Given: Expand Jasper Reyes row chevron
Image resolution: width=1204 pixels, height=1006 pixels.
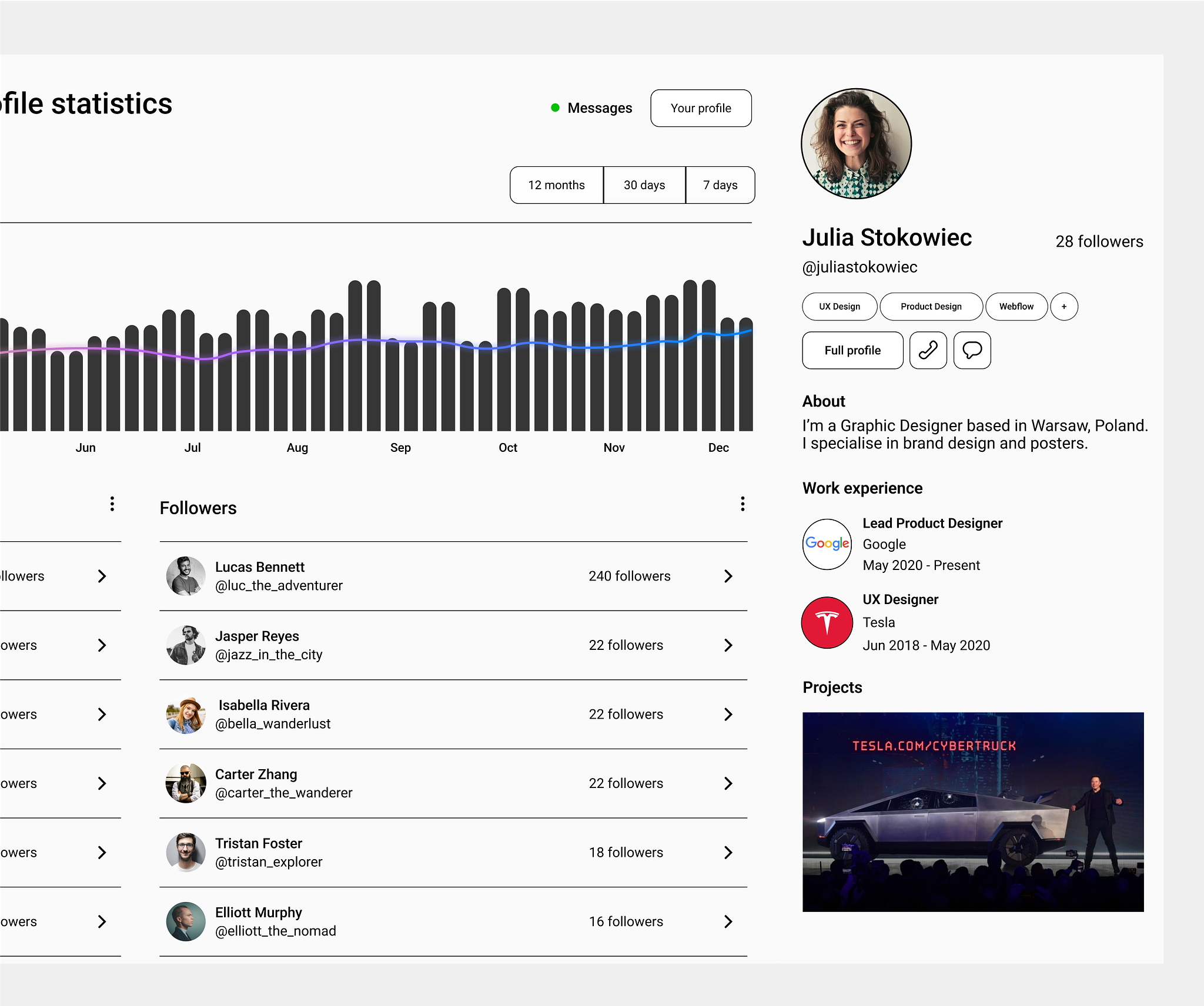Looking at the screenshot, I should tap(728, 645).
